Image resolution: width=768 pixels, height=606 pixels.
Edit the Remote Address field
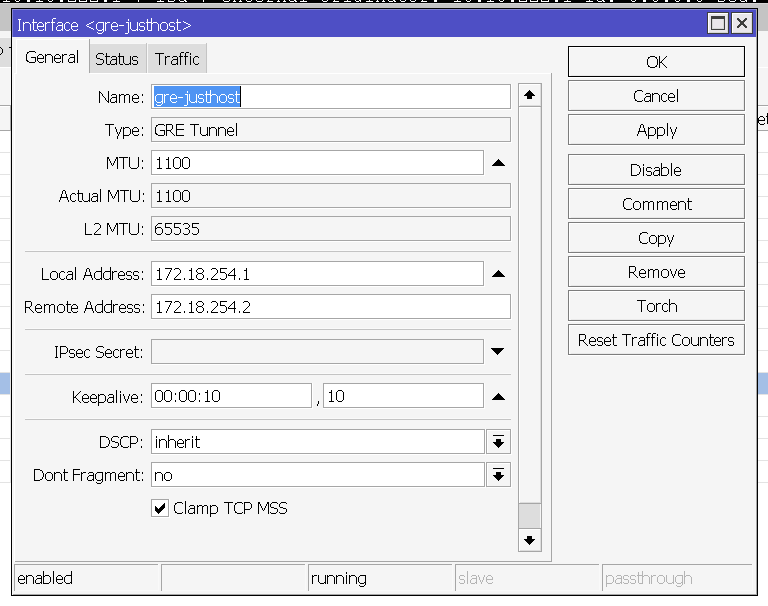331,307
